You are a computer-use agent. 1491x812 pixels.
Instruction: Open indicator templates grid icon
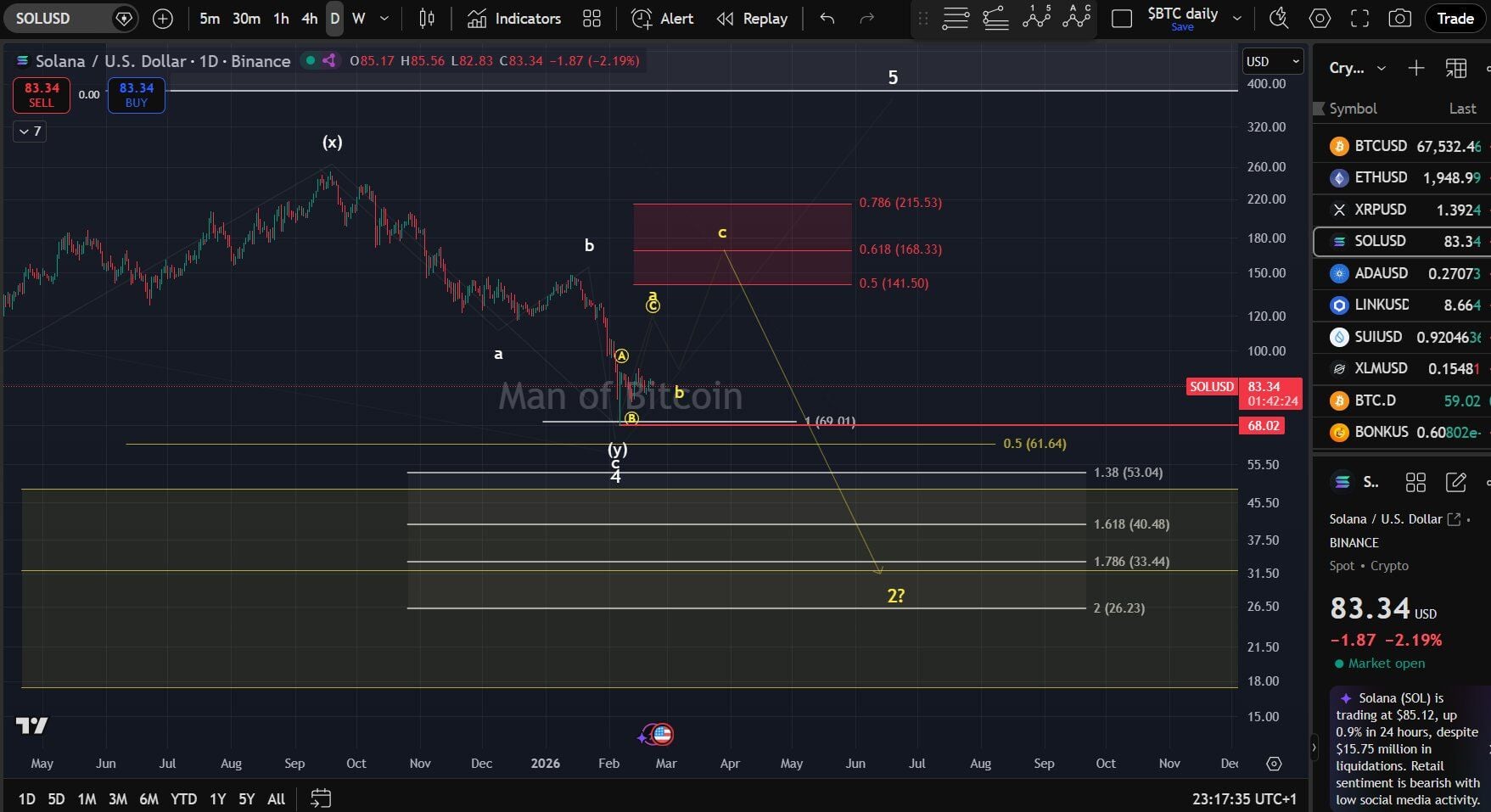click(592, 18)
